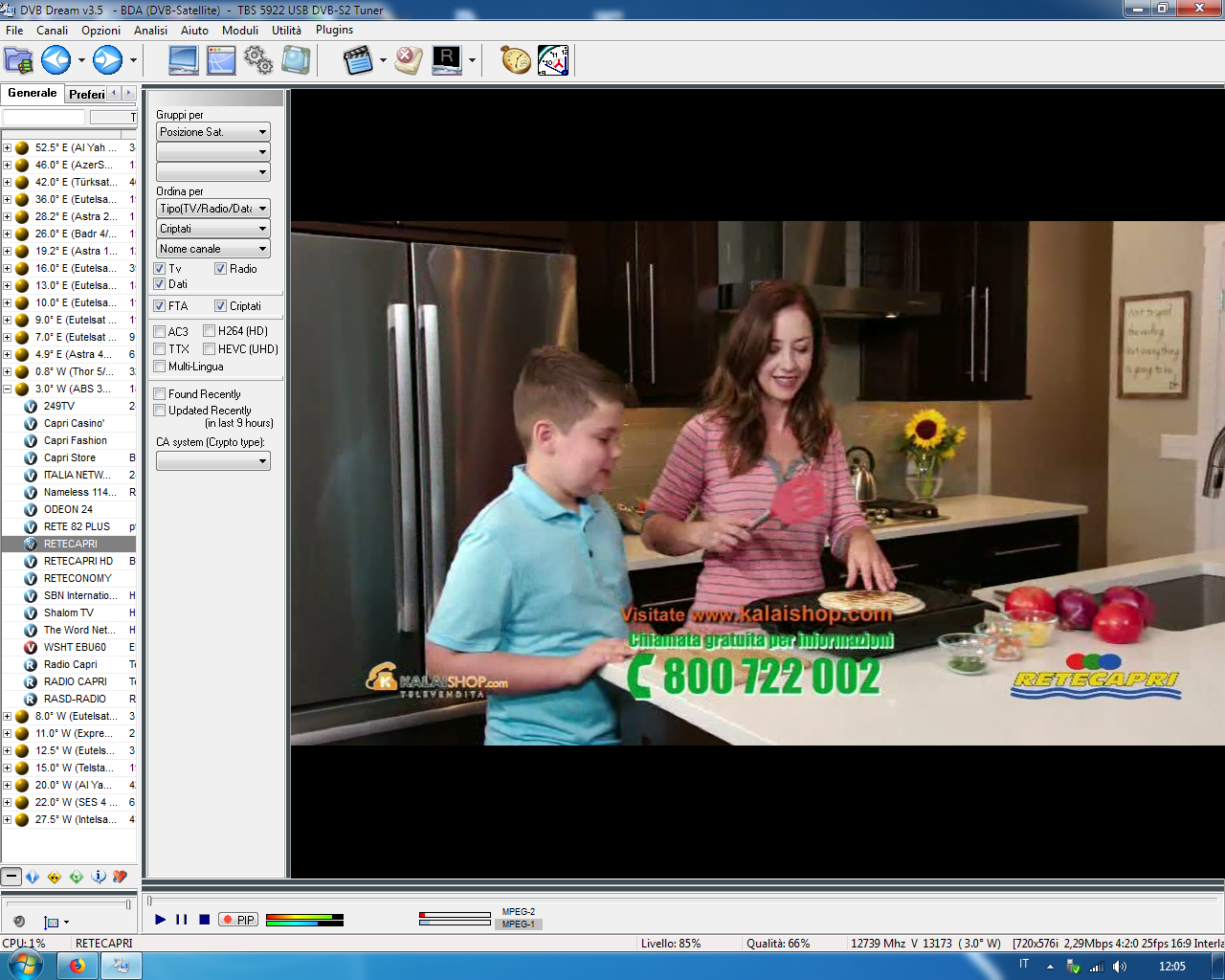
Task: Click the minus collapse button below channel list
Action: pos(11,876)
